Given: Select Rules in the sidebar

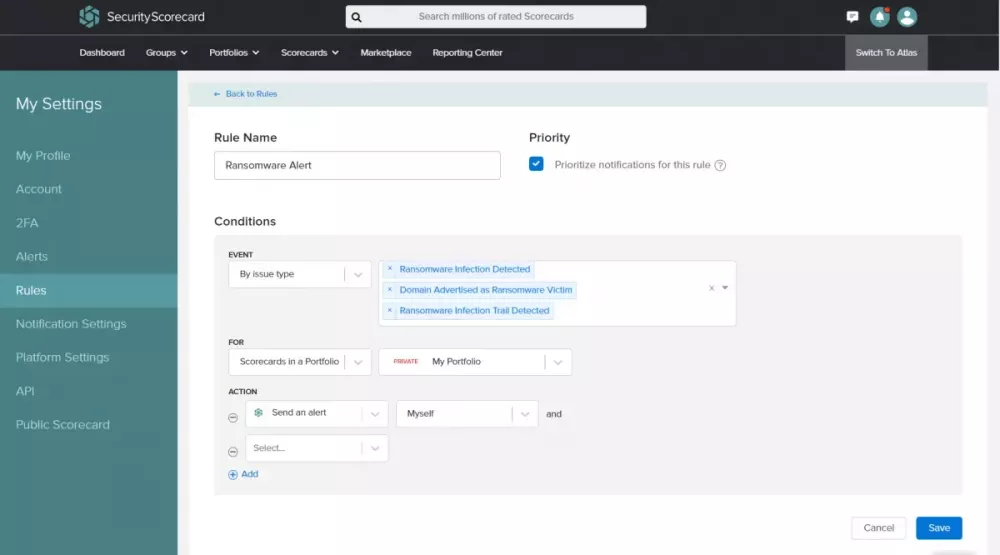Looking at the screenshot, I should point(89,290).
